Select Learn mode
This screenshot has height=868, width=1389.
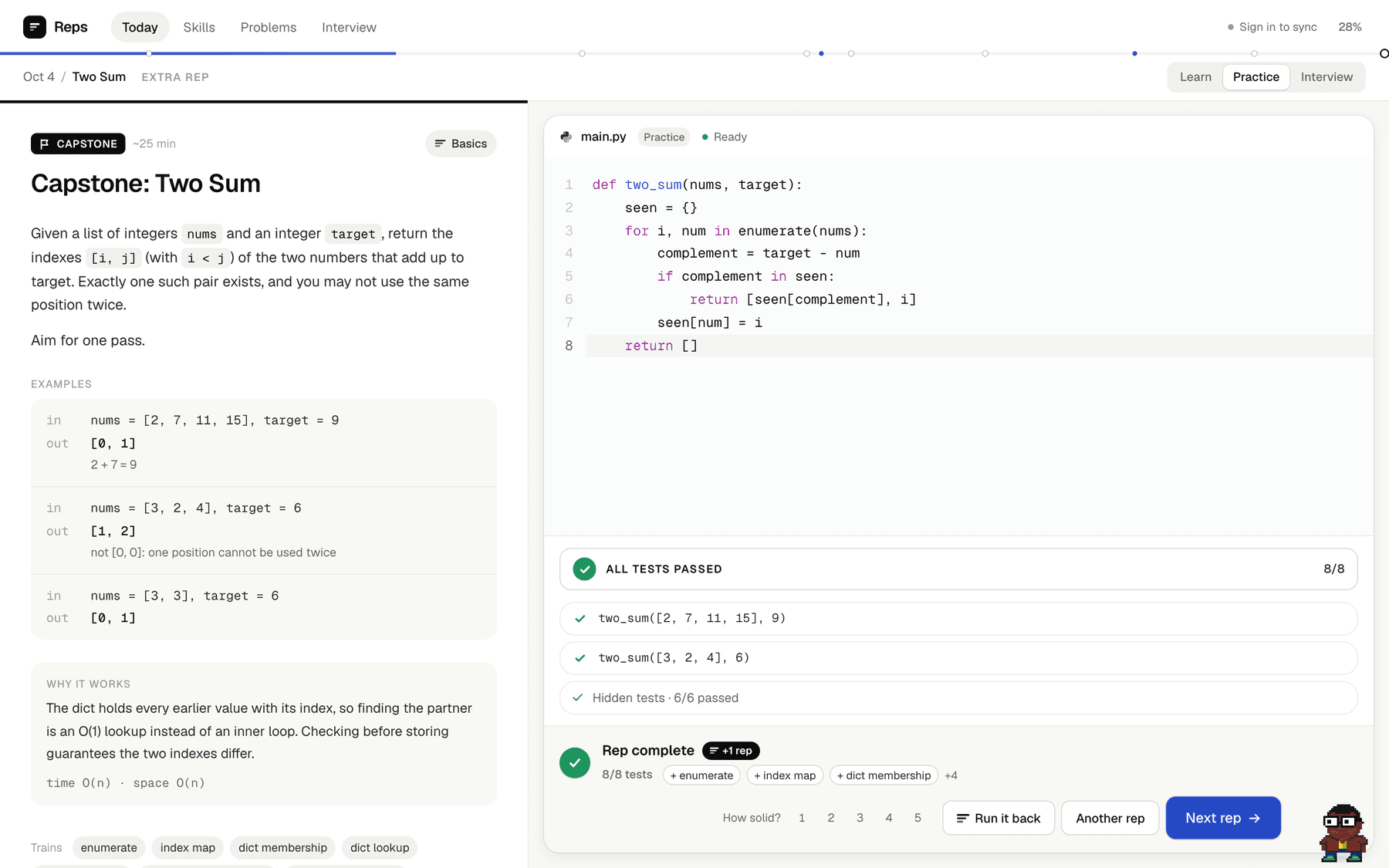pyautogui.click(x=1195, y=77)
